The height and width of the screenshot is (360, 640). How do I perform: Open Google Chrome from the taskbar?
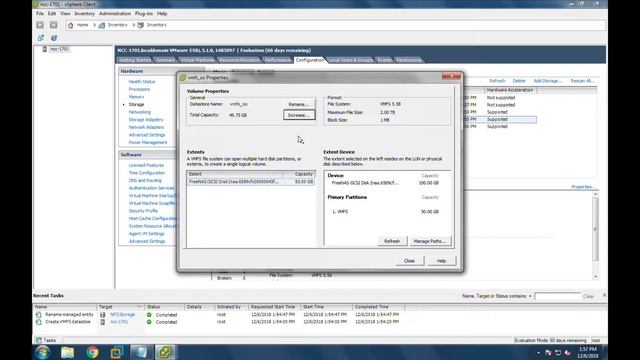[93, 352]
